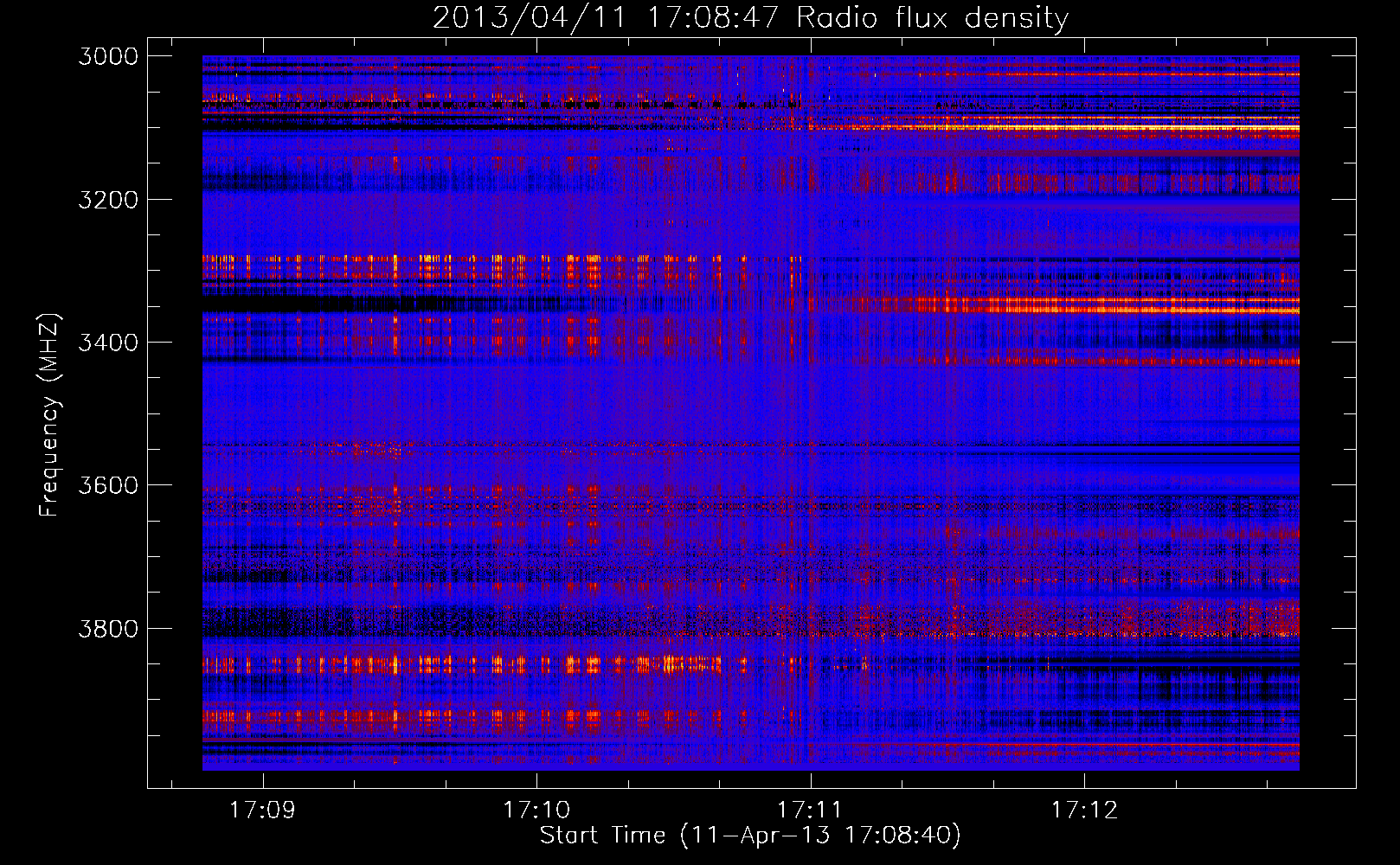1400x865 pixels.
Task: Click the plot title '2013/04/11 17:08:47 Radio flux density'
Action: (751, 17)
